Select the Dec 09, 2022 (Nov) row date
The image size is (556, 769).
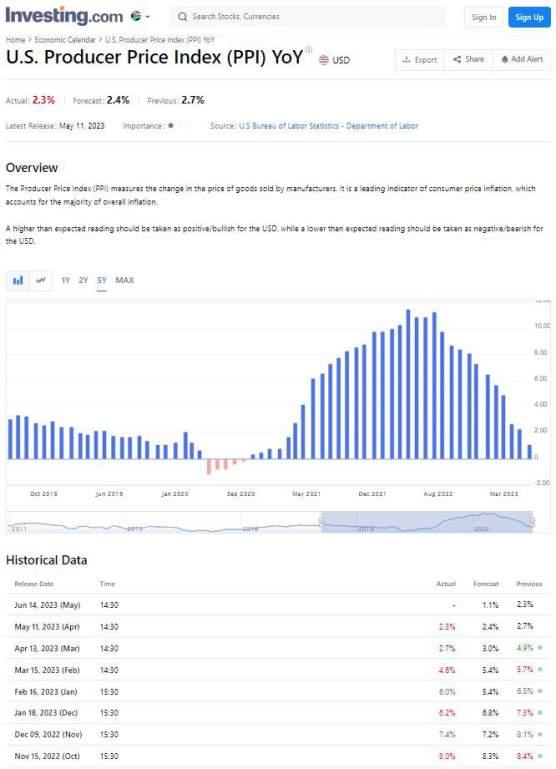pyautogui.click(x=48, y=734)
